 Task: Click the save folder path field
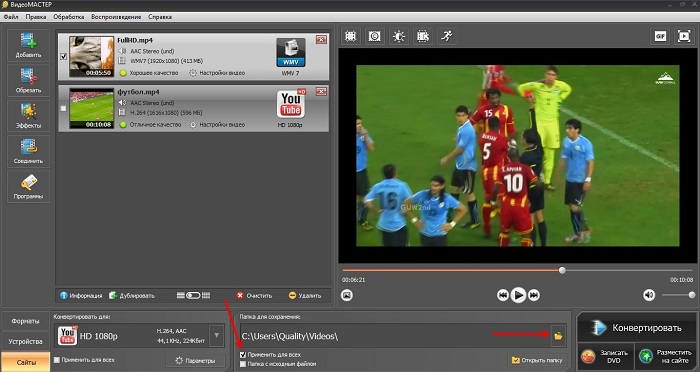(x=395, y=336)
